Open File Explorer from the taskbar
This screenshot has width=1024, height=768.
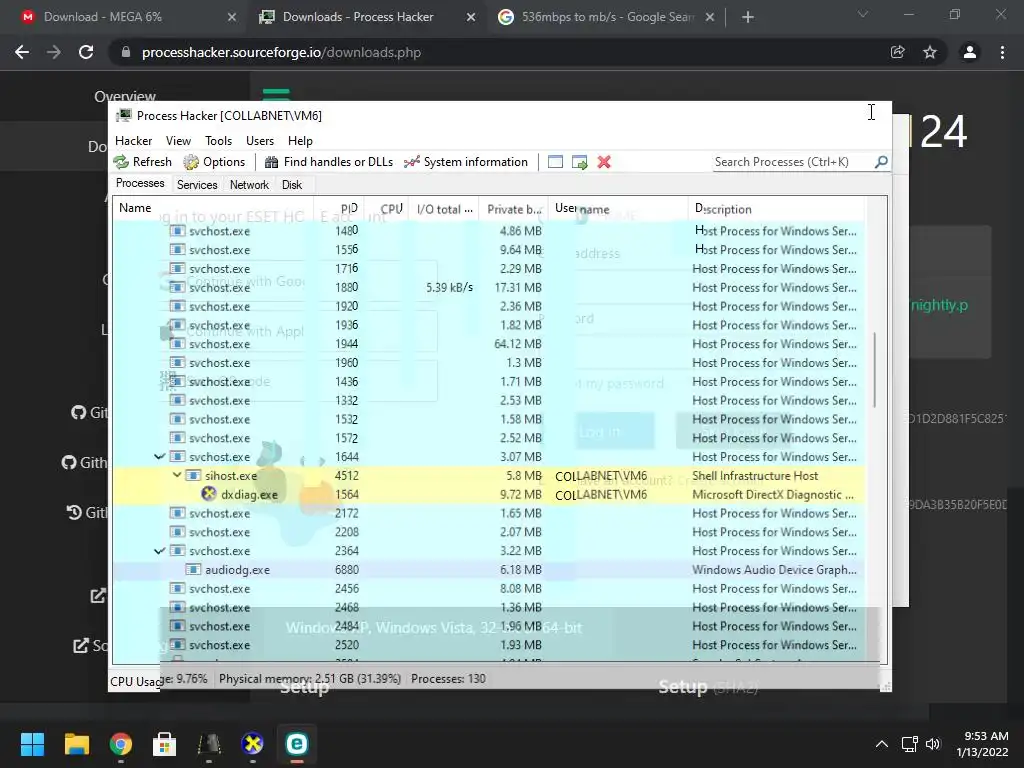[x=76, y=744]
